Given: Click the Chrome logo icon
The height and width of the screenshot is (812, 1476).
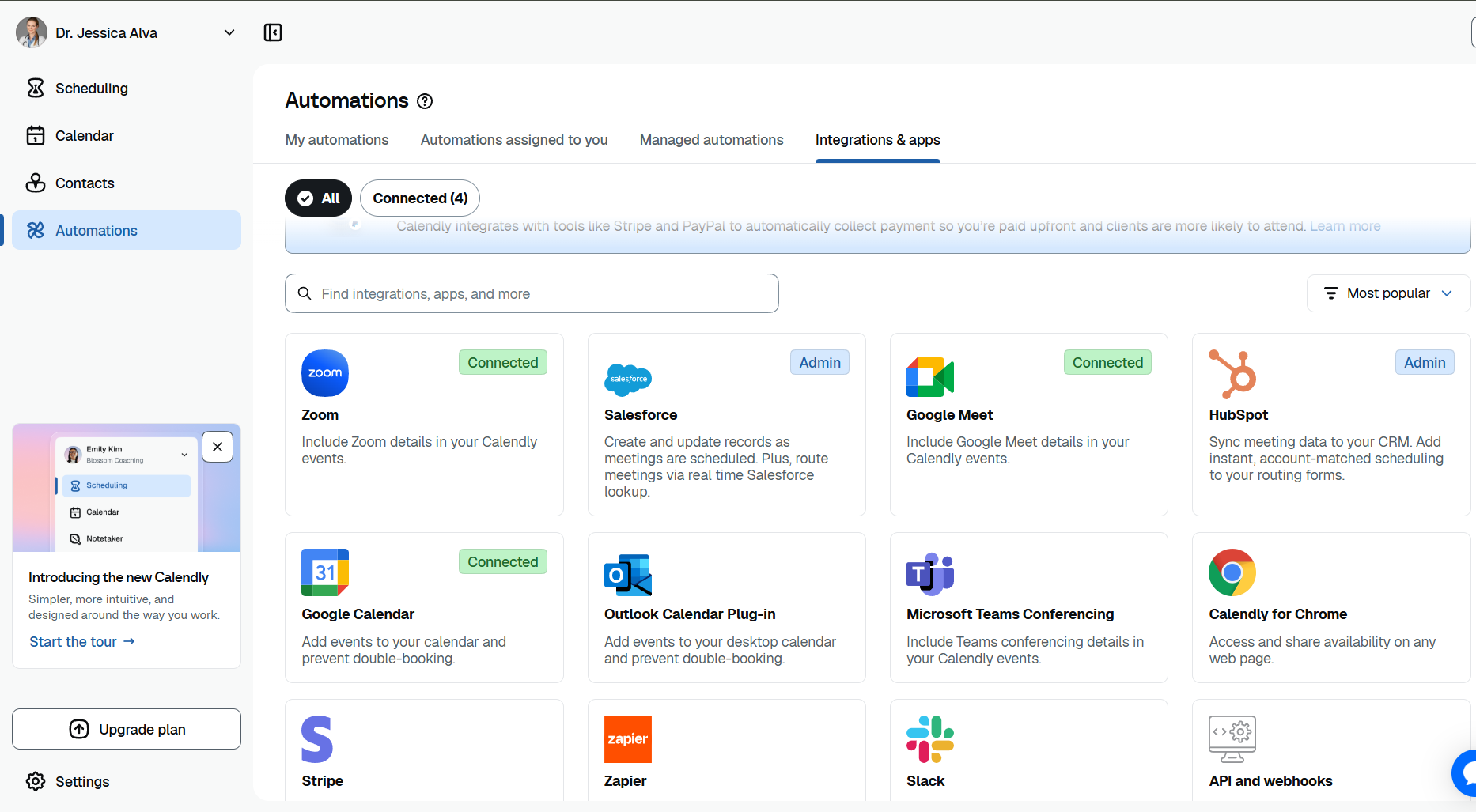Looking at the screenshot, I should [1232, 572].
